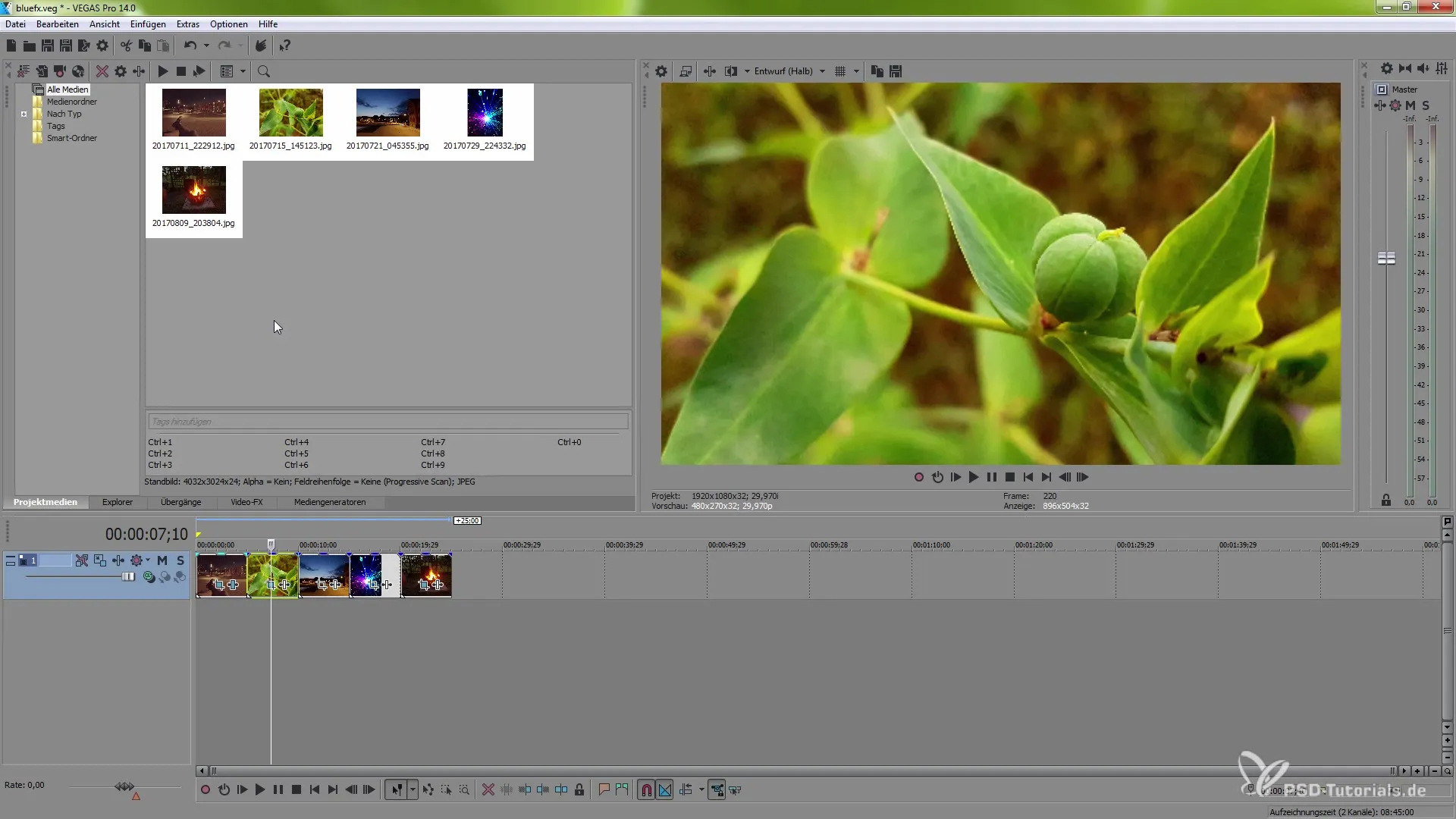
Task: Click the Cut scissors icon
Action: [126, 45]
